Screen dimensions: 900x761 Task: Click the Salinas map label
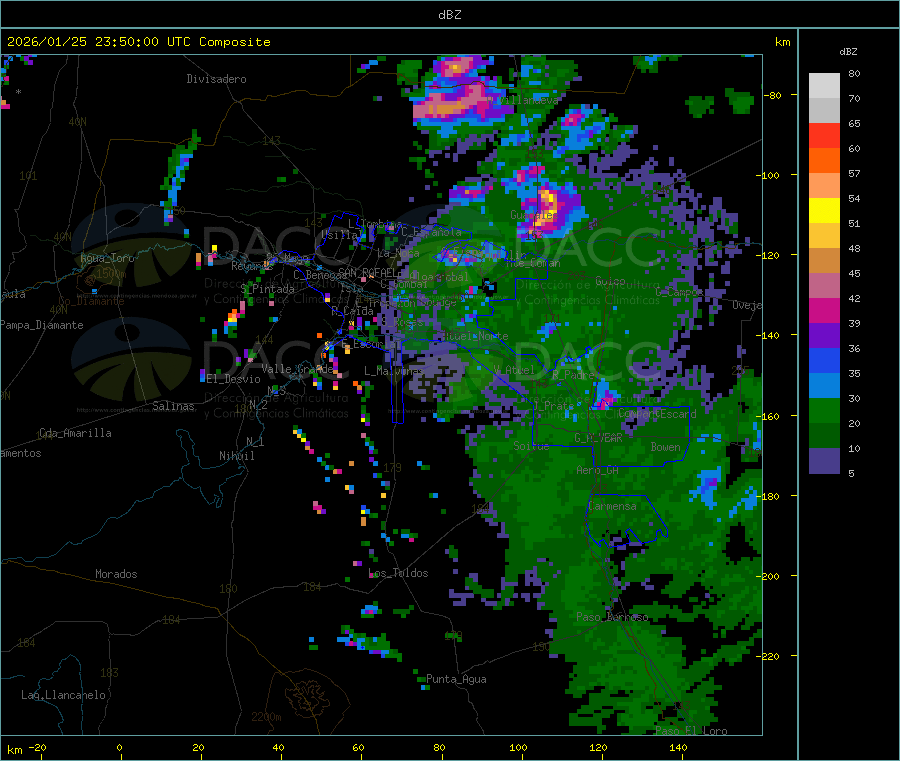click(173, 406)
